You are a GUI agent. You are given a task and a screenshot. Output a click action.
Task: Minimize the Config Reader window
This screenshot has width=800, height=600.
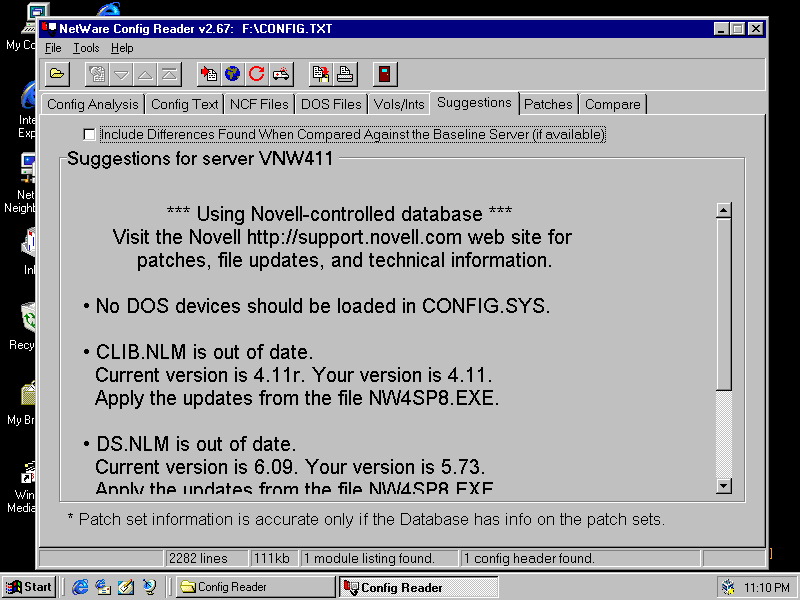(721, 29)
